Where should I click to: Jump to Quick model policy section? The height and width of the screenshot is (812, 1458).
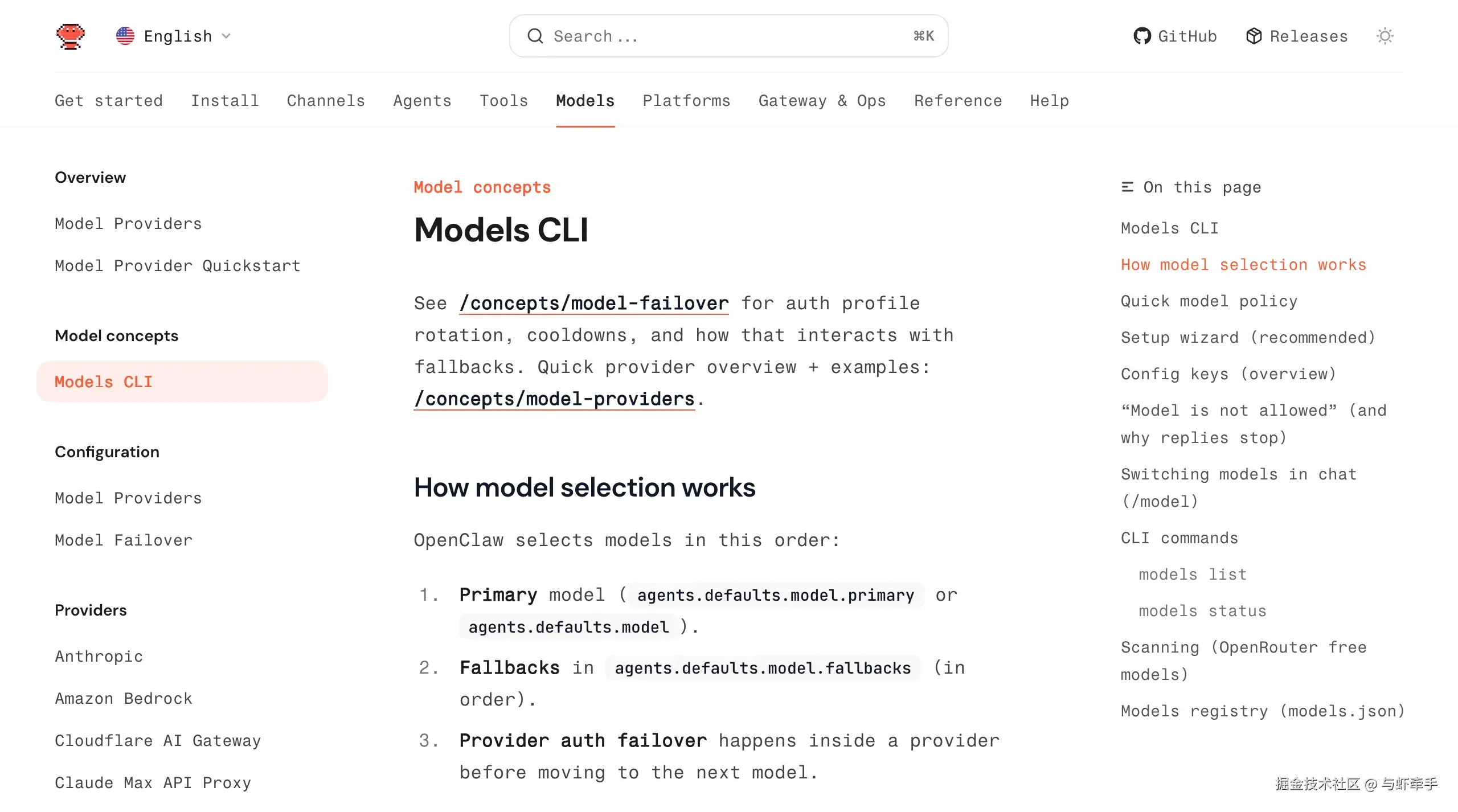coord(1209,301)
